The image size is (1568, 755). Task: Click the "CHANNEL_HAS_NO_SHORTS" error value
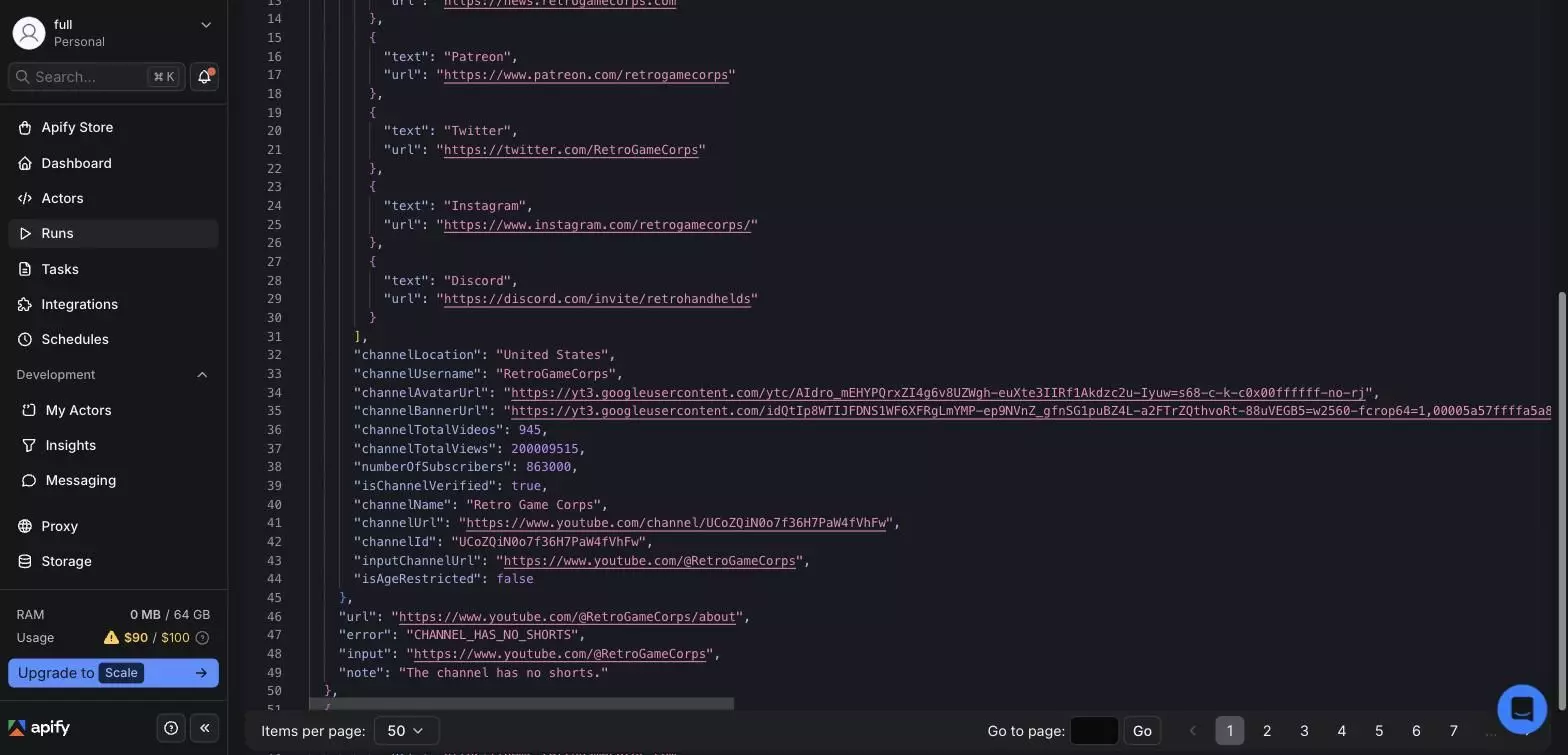(494, 635)
